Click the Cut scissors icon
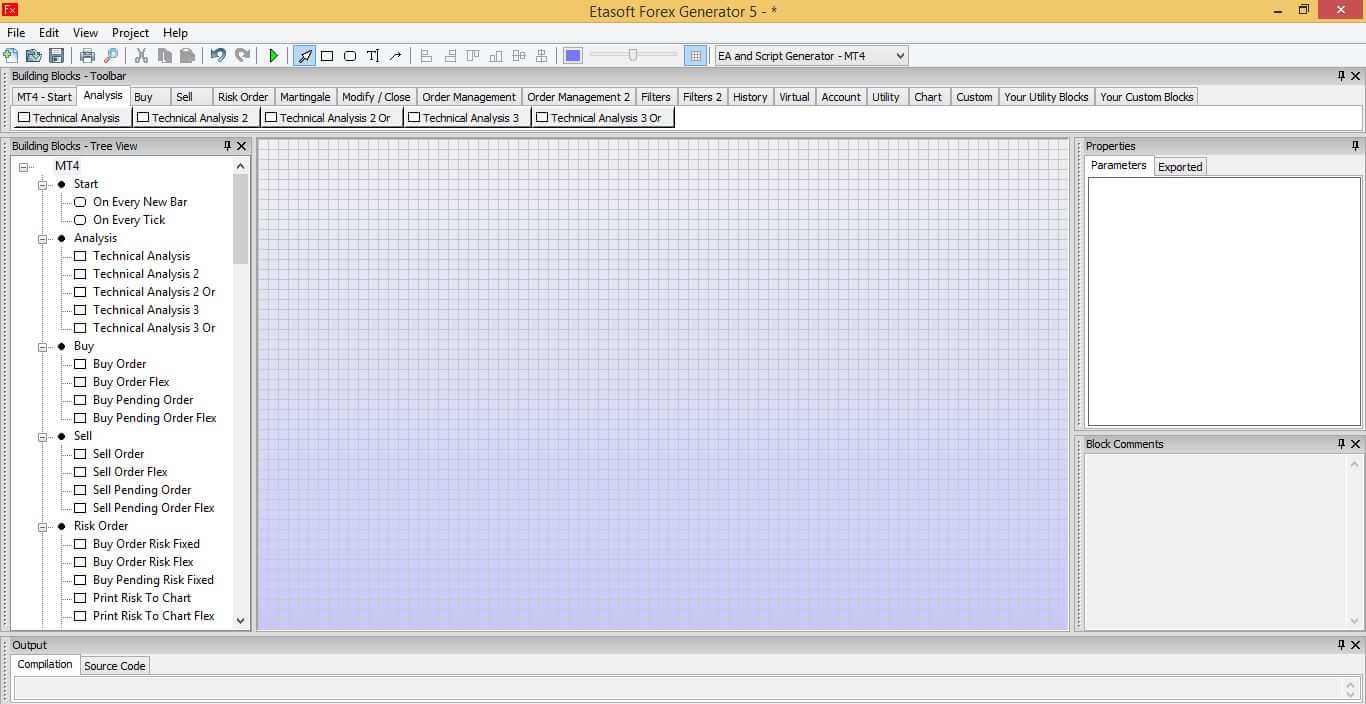 click(141, 56)
